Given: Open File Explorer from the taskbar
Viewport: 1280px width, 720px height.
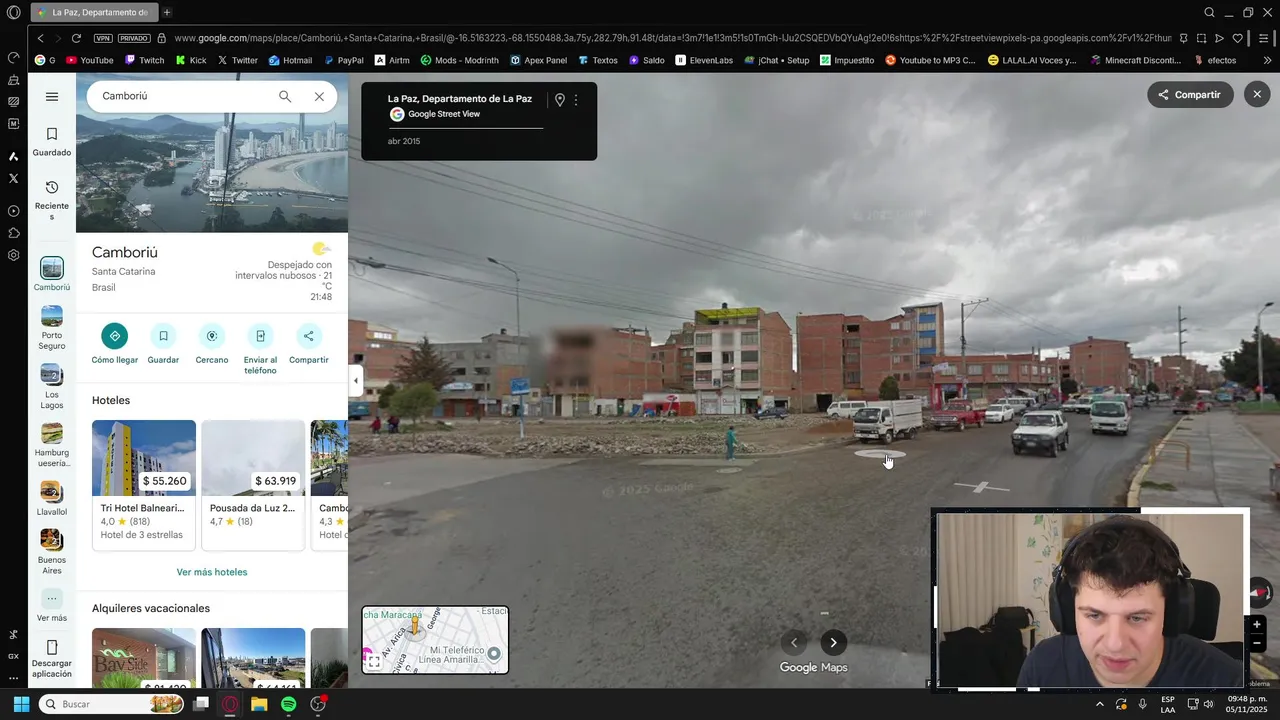Looking at the screenshot, I should pyautogui.click(x=259, y=704).
